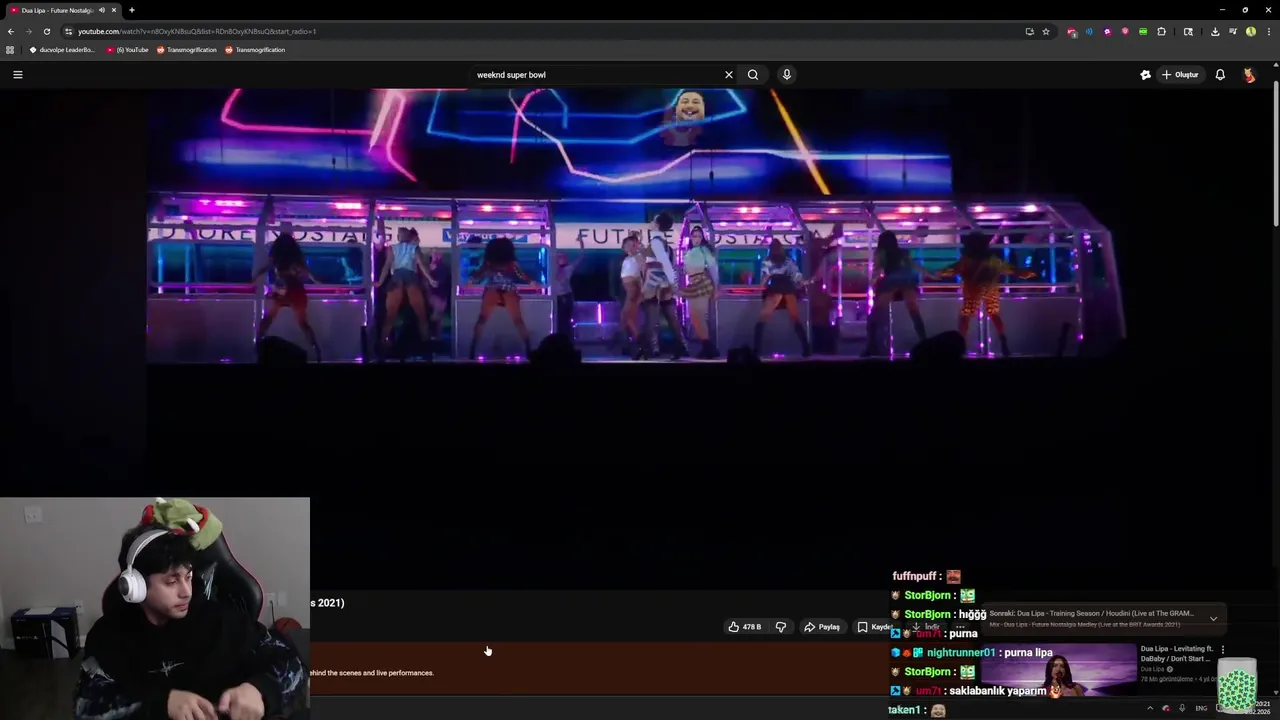Open Dua Lipa - Levitating ft. DaBaby title

click(1177, 654)
